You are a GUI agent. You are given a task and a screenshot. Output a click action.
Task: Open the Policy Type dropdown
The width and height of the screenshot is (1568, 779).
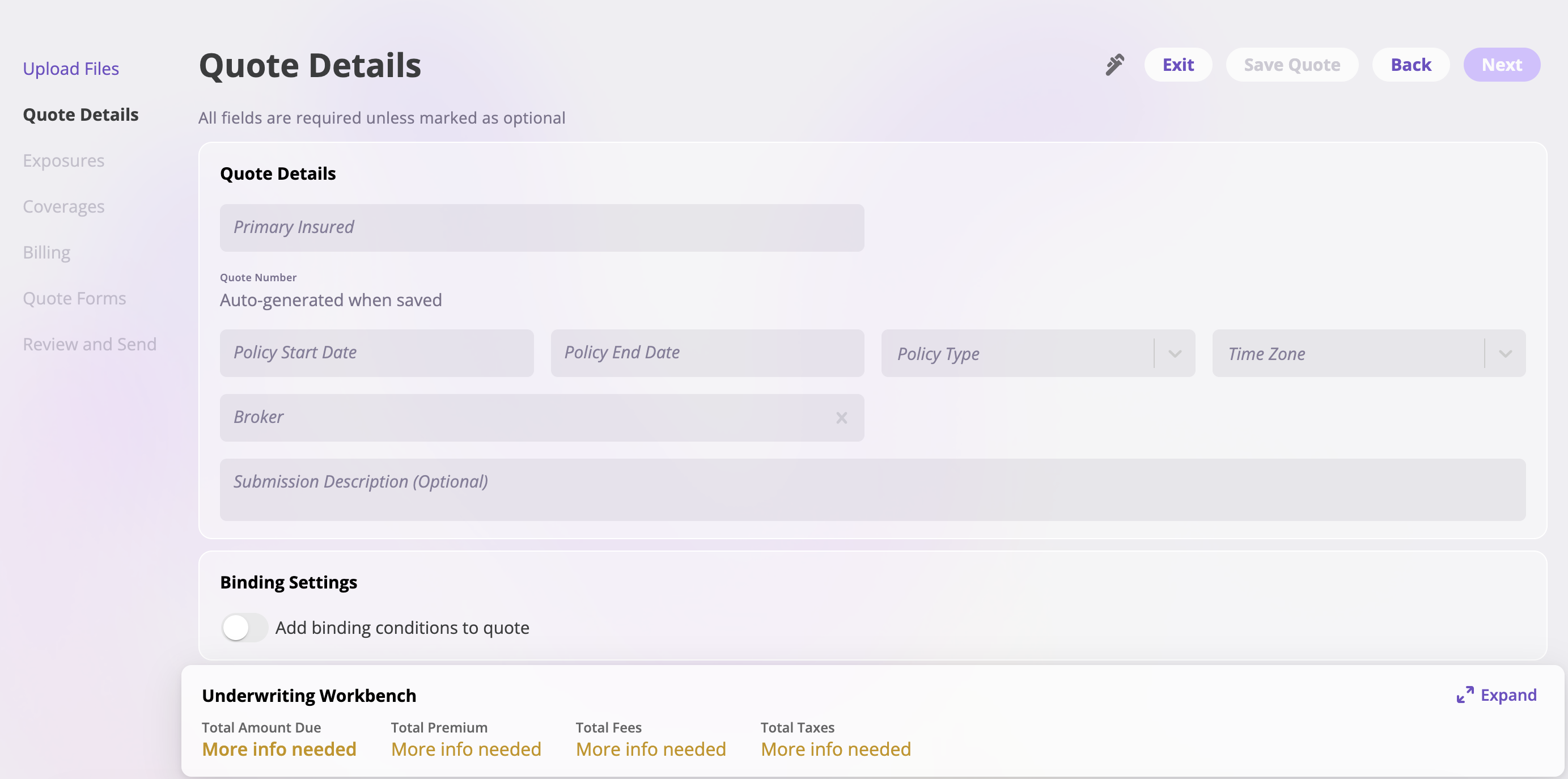[x=1175, y=354]
